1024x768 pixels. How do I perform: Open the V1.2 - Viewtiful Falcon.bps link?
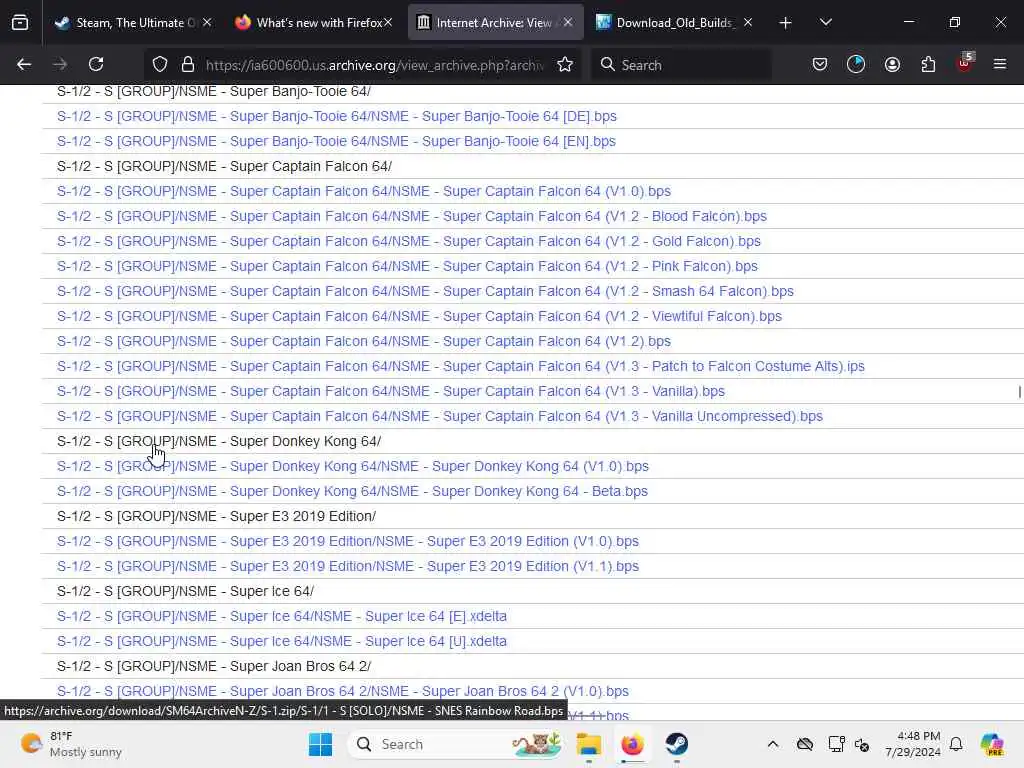pos(419,316)
